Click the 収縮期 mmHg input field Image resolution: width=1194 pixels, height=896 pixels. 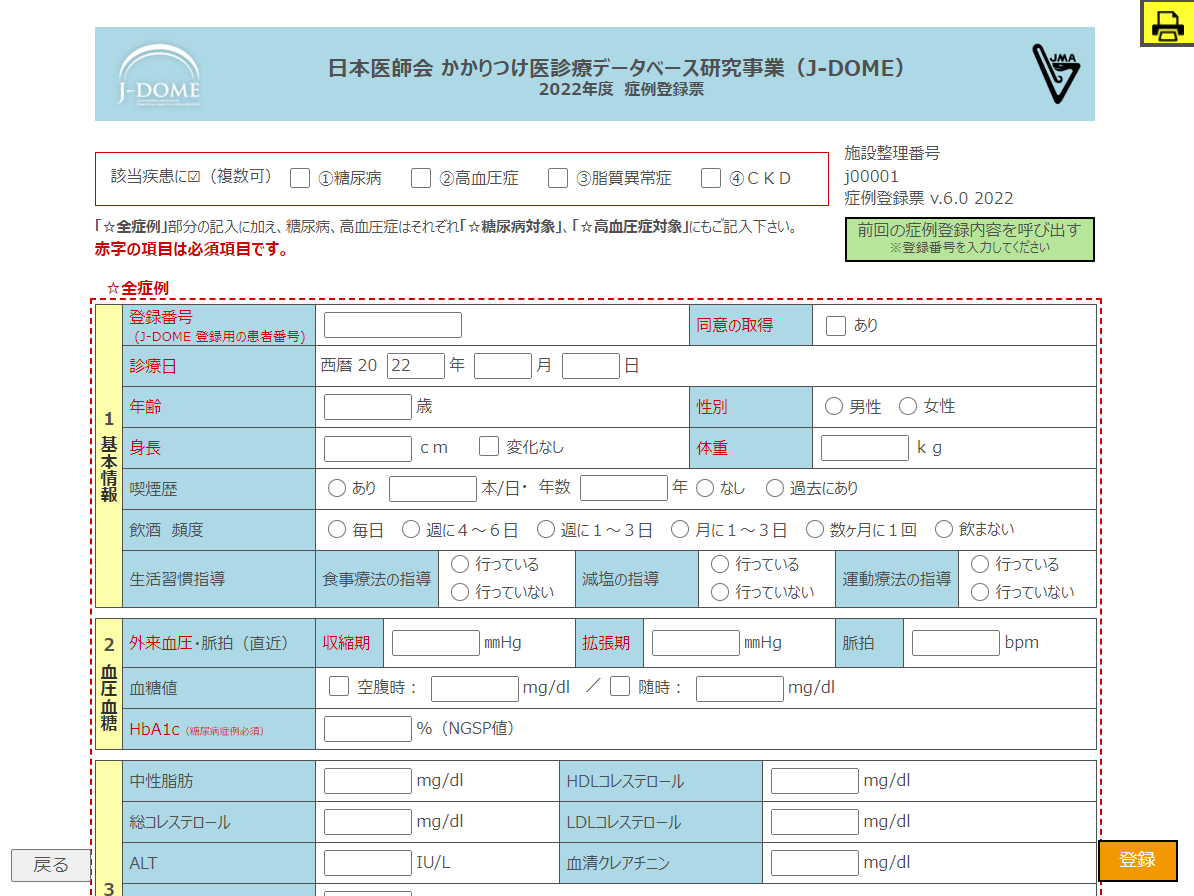(436, 643)
